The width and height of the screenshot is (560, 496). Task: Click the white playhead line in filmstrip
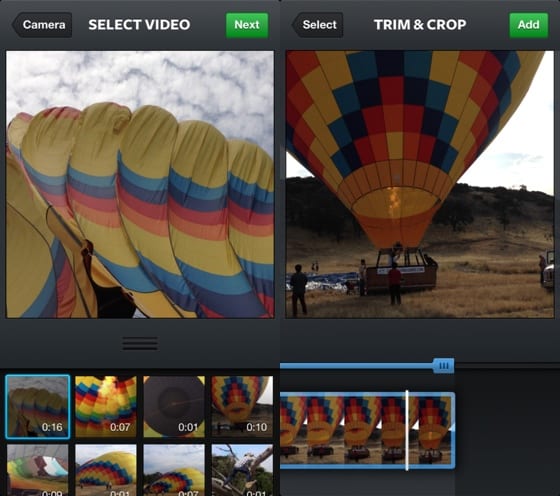pyautogui.click(x=407, y=430)
